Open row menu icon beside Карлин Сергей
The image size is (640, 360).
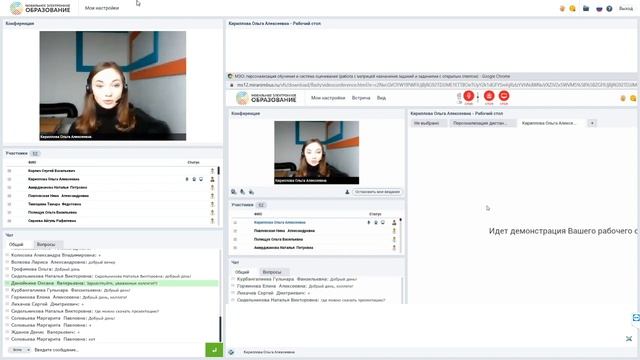coord(9,171)
